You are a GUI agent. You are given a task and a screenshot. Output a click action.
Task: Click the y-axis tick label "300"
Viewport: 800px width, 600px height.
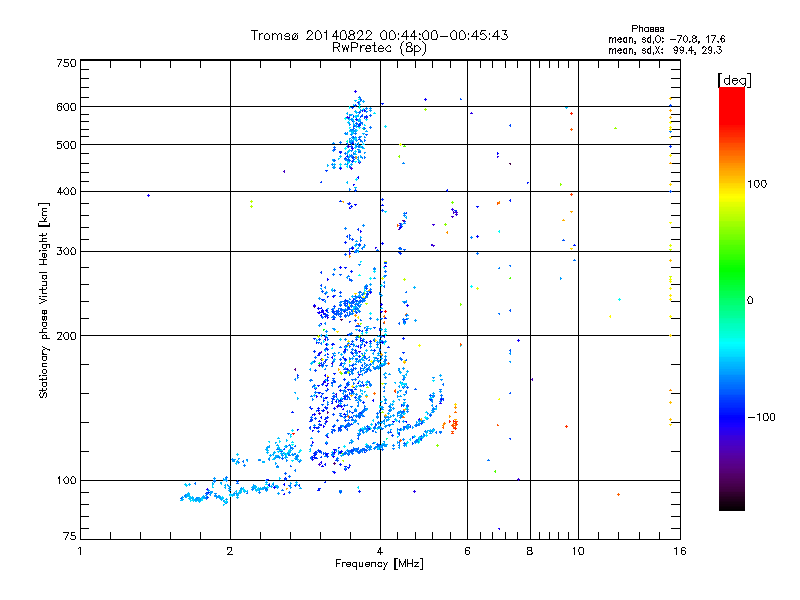[66, 252]
